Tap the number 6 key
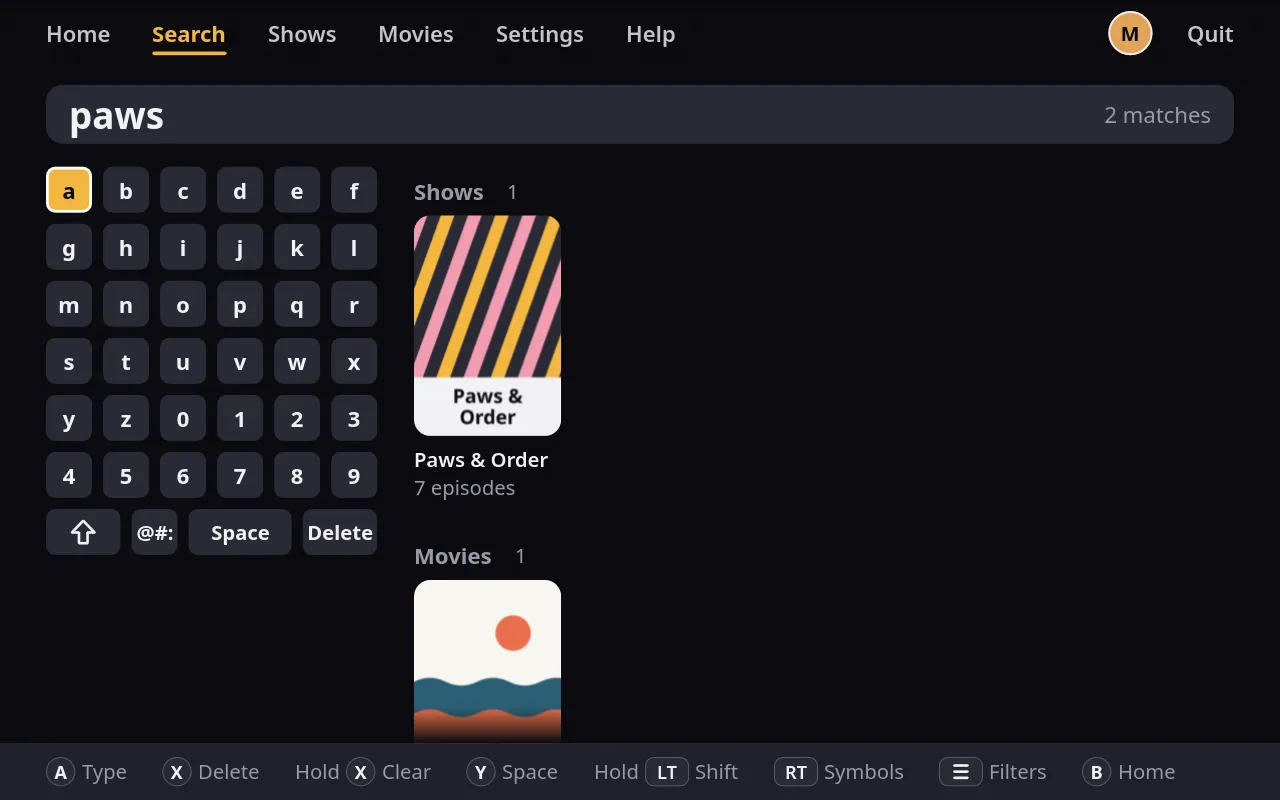The height and width of the screenshot is (800, 1280). coord(183,475)
